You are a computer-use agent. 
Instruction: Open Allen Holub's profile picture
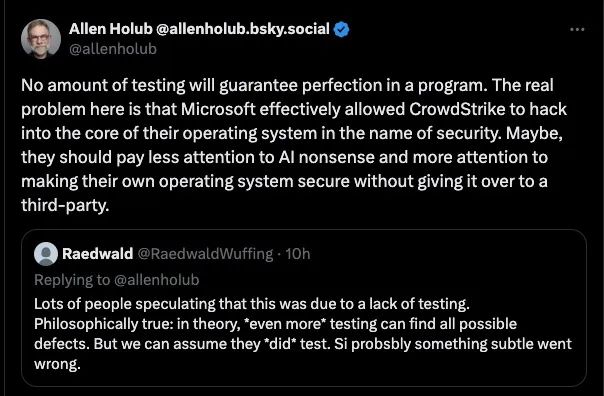(41, 39)
